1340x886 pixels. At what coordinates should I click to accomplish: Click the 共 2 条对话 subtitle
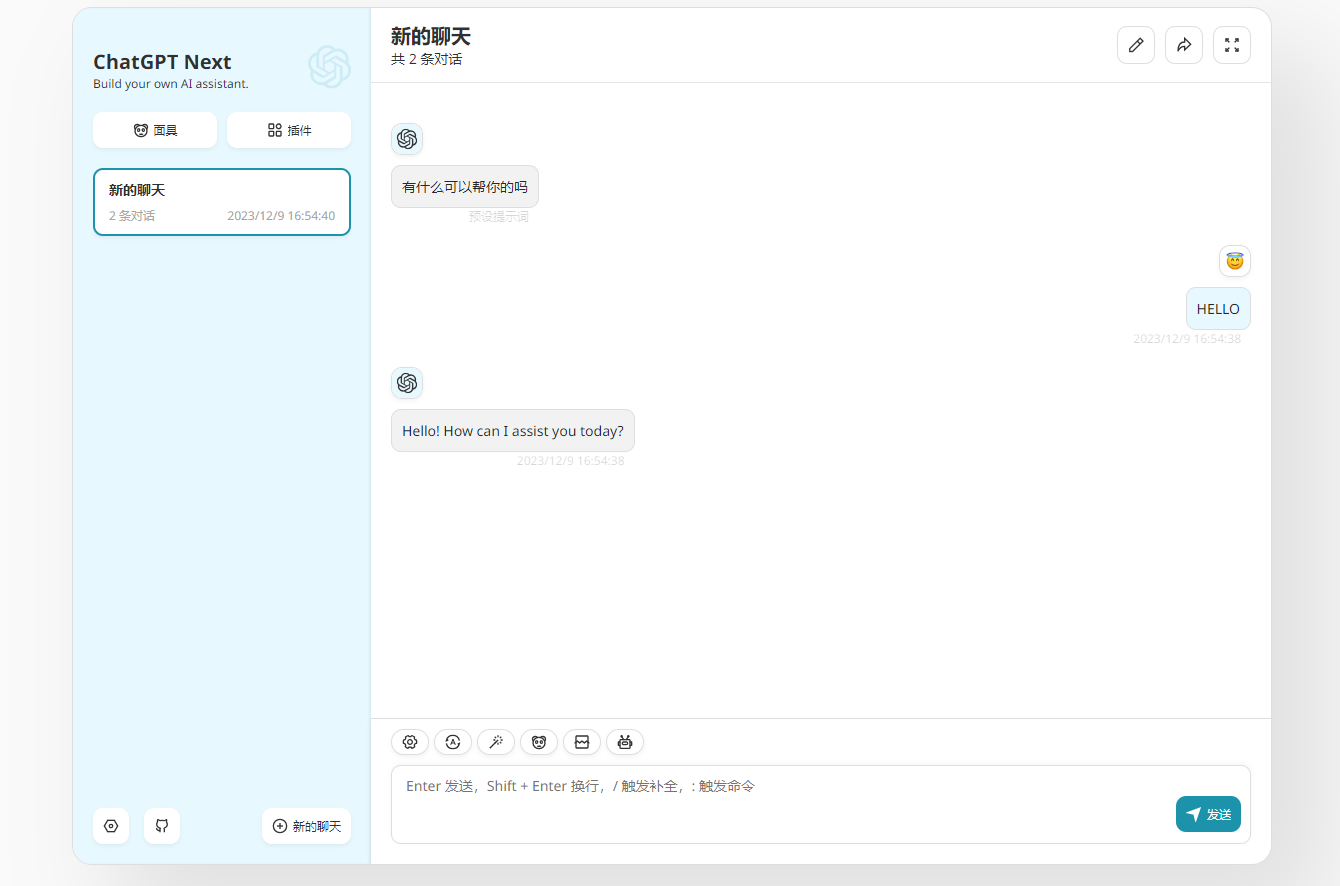[427, 60]
